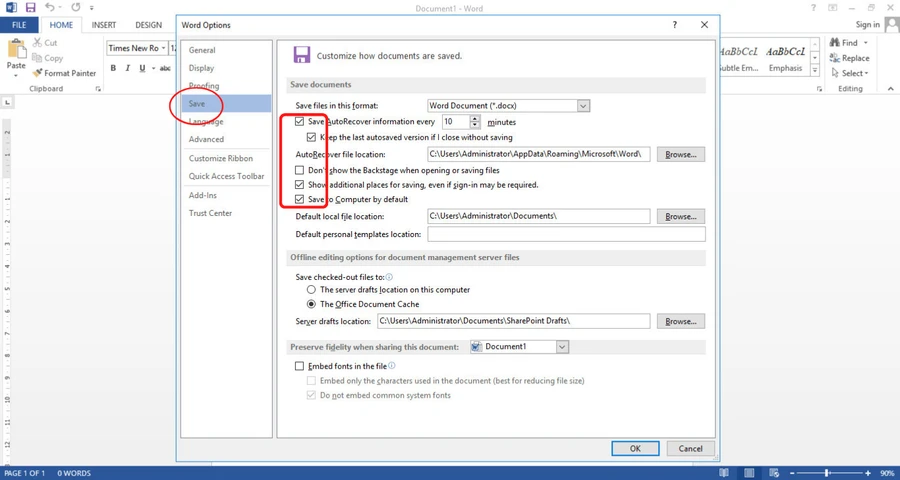Click OK button in Word Options

635,448
